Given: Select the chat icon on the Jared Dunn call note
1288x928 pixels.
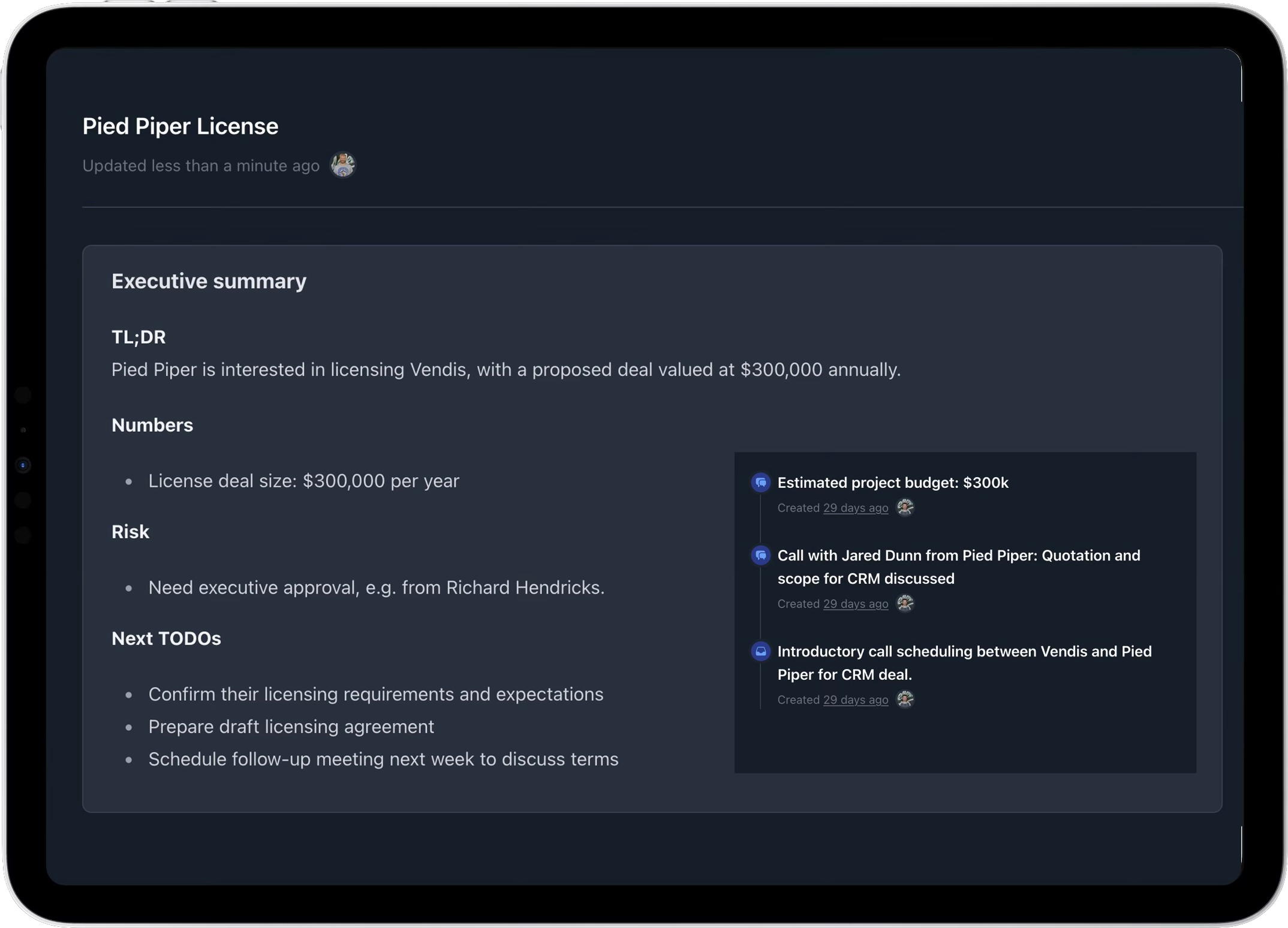Looking at the screenshot, I should coord(760,555).
